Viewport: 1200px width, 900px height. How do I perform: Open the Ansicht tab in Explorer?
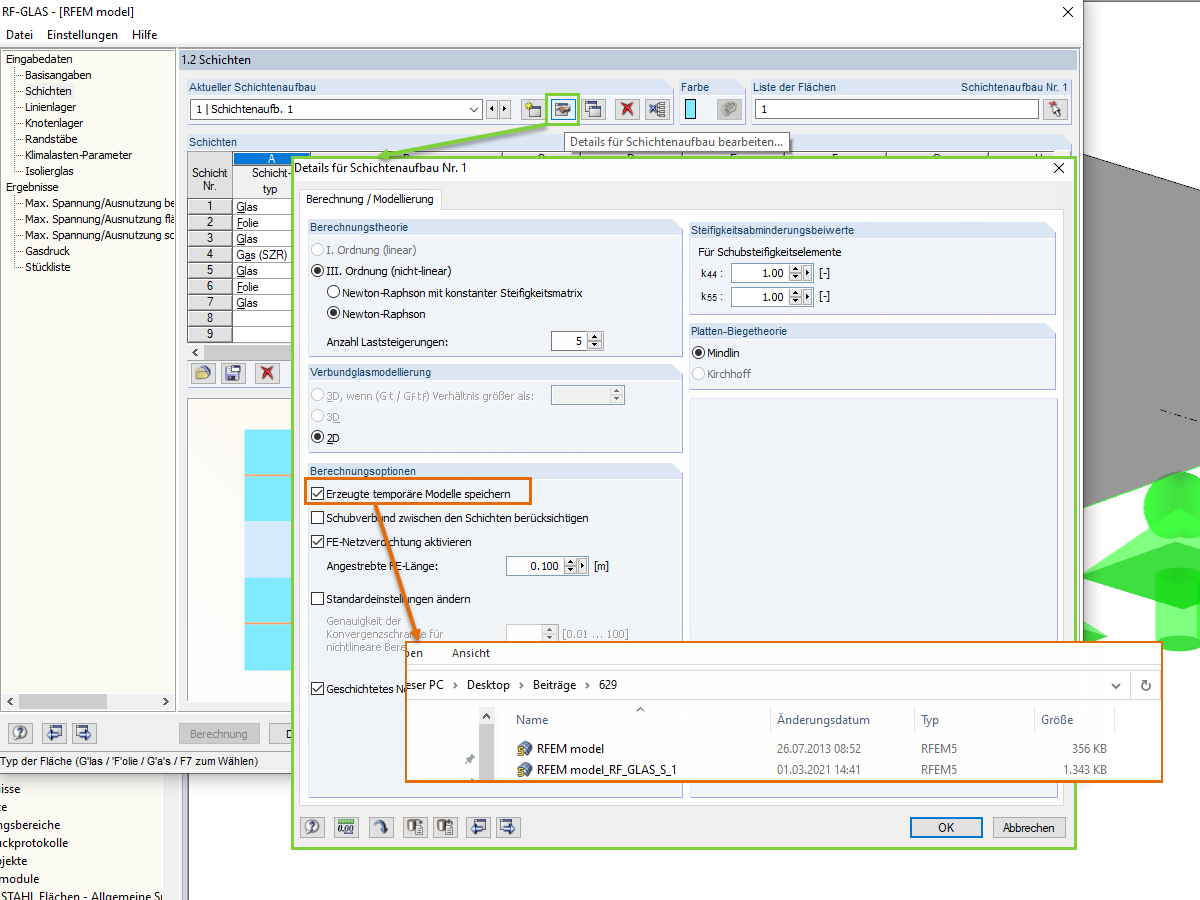point(471,653)
